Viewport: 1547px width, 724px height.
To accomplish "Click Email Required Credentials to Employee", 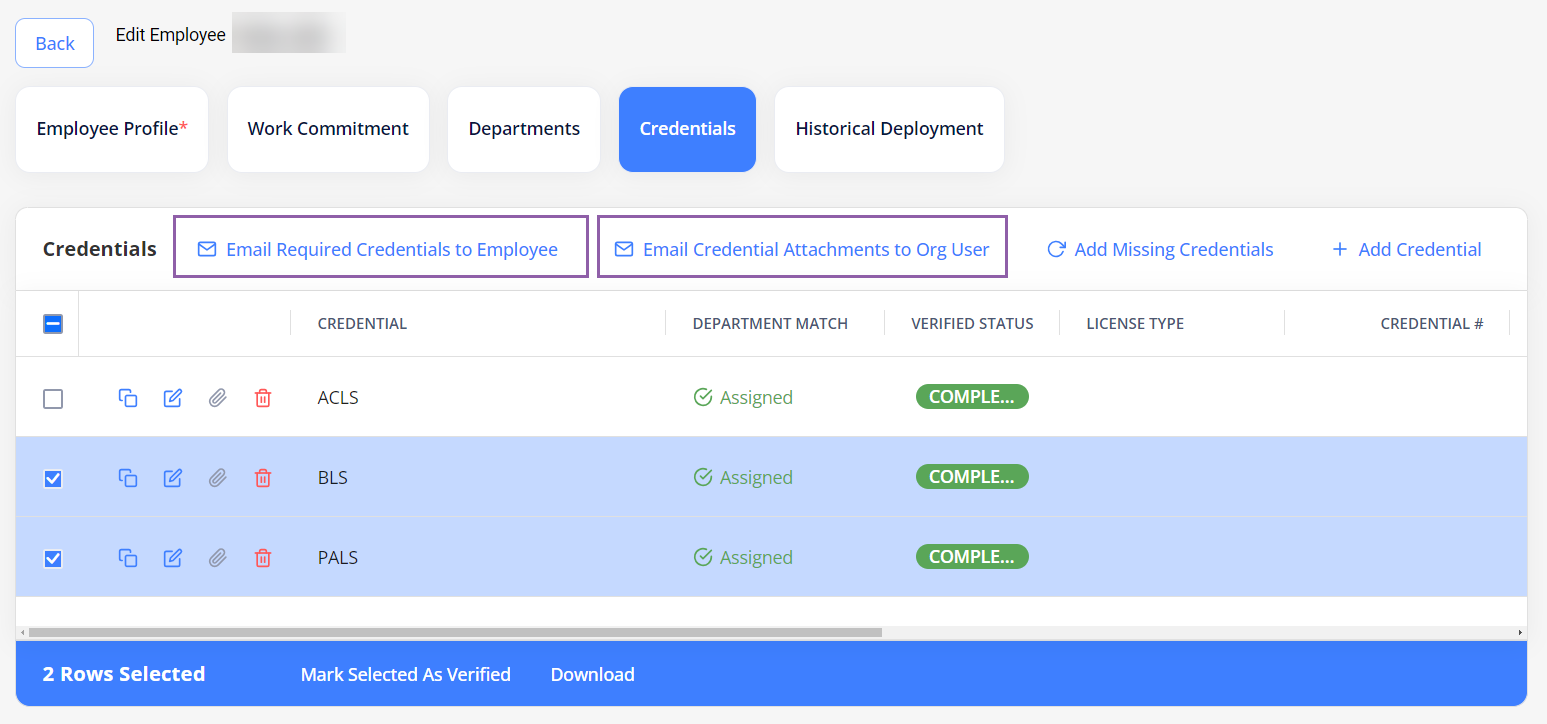I will (x=380, y=249).
